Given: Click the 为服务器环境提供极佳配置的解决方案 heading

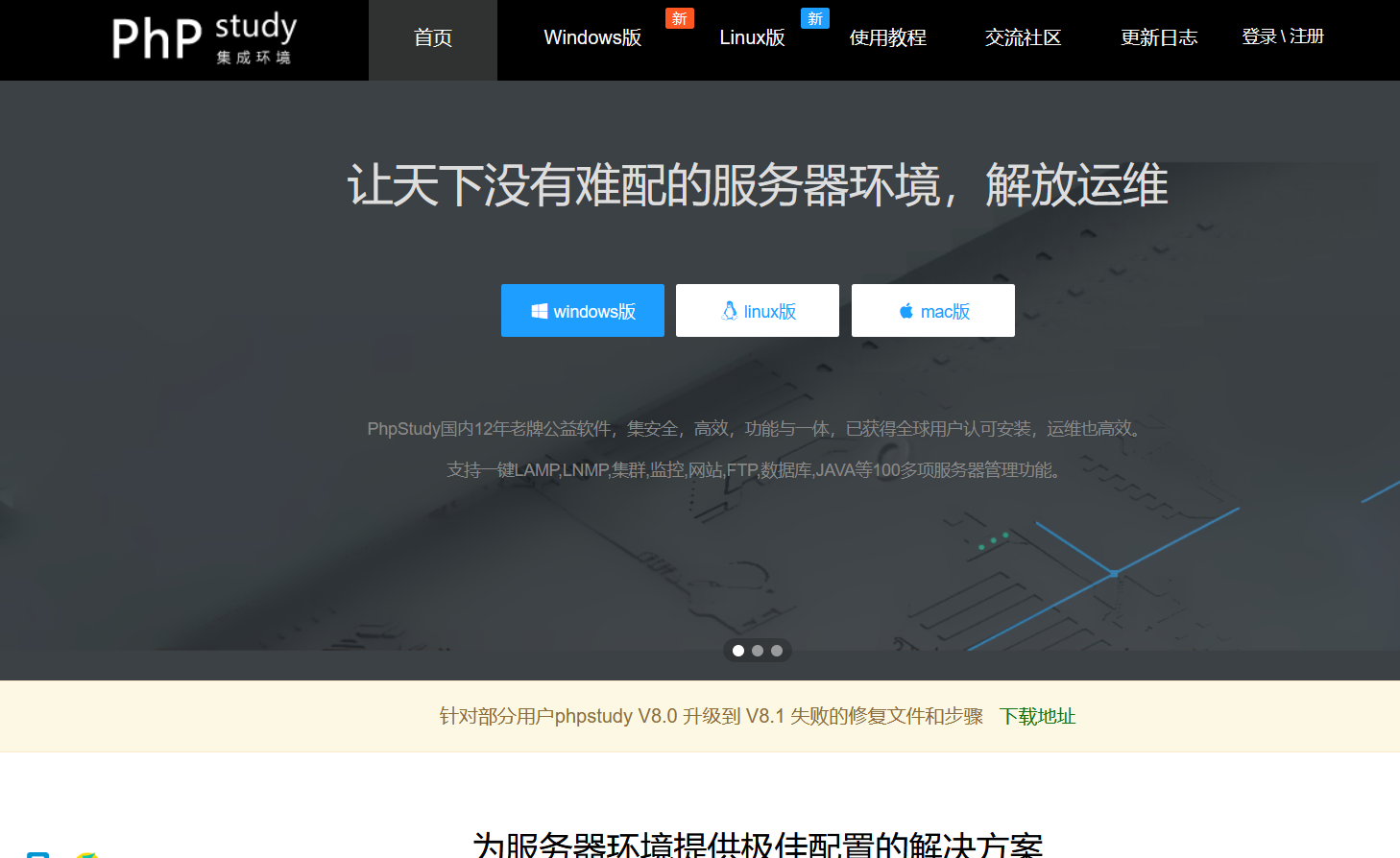Looking at the screenshot, I should coord(758,845).
